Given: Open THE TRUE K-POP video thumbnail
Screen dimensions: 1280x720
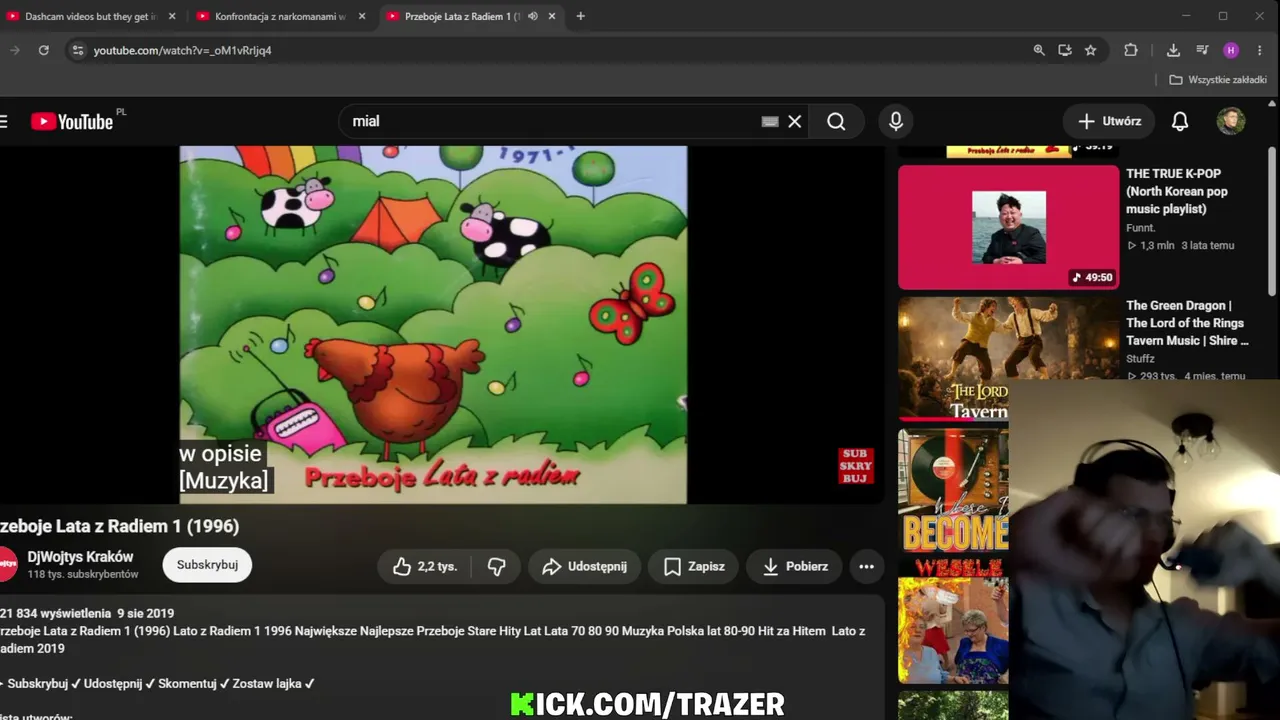Looking at the screenshot, I should coord(1008,227).
